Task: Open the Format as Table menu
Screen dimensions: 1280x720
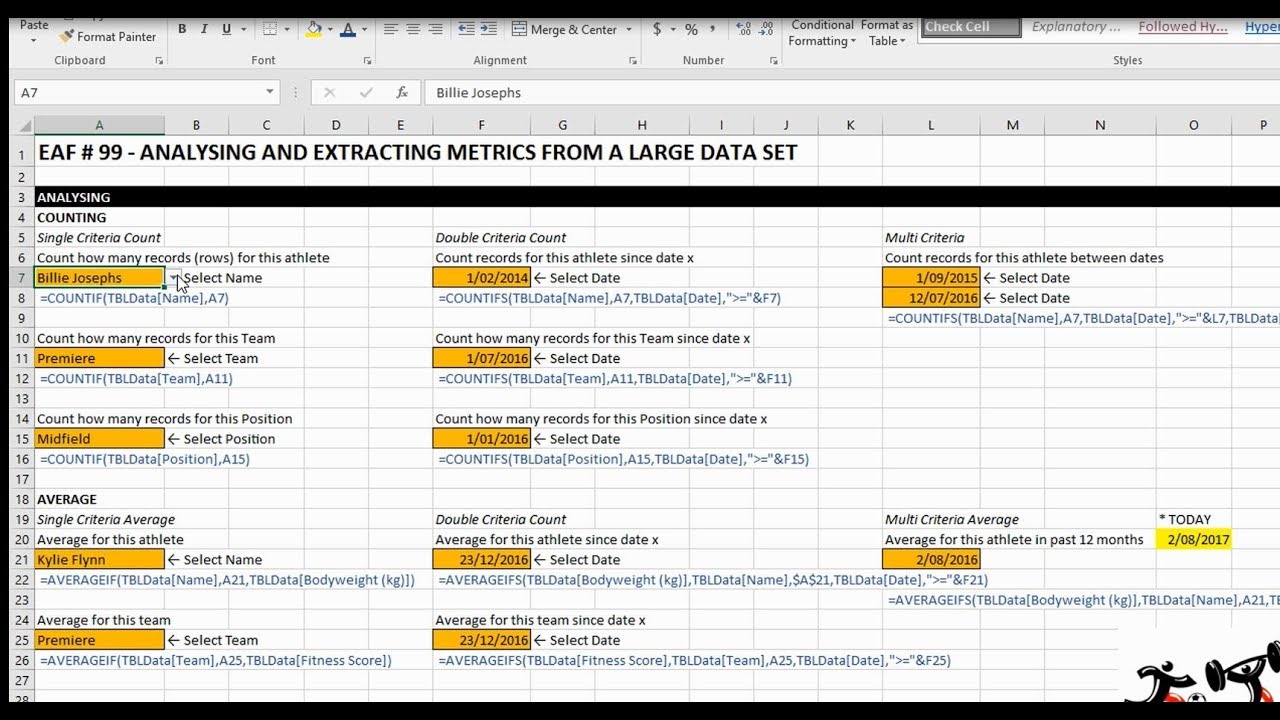Action: [887, 33]
